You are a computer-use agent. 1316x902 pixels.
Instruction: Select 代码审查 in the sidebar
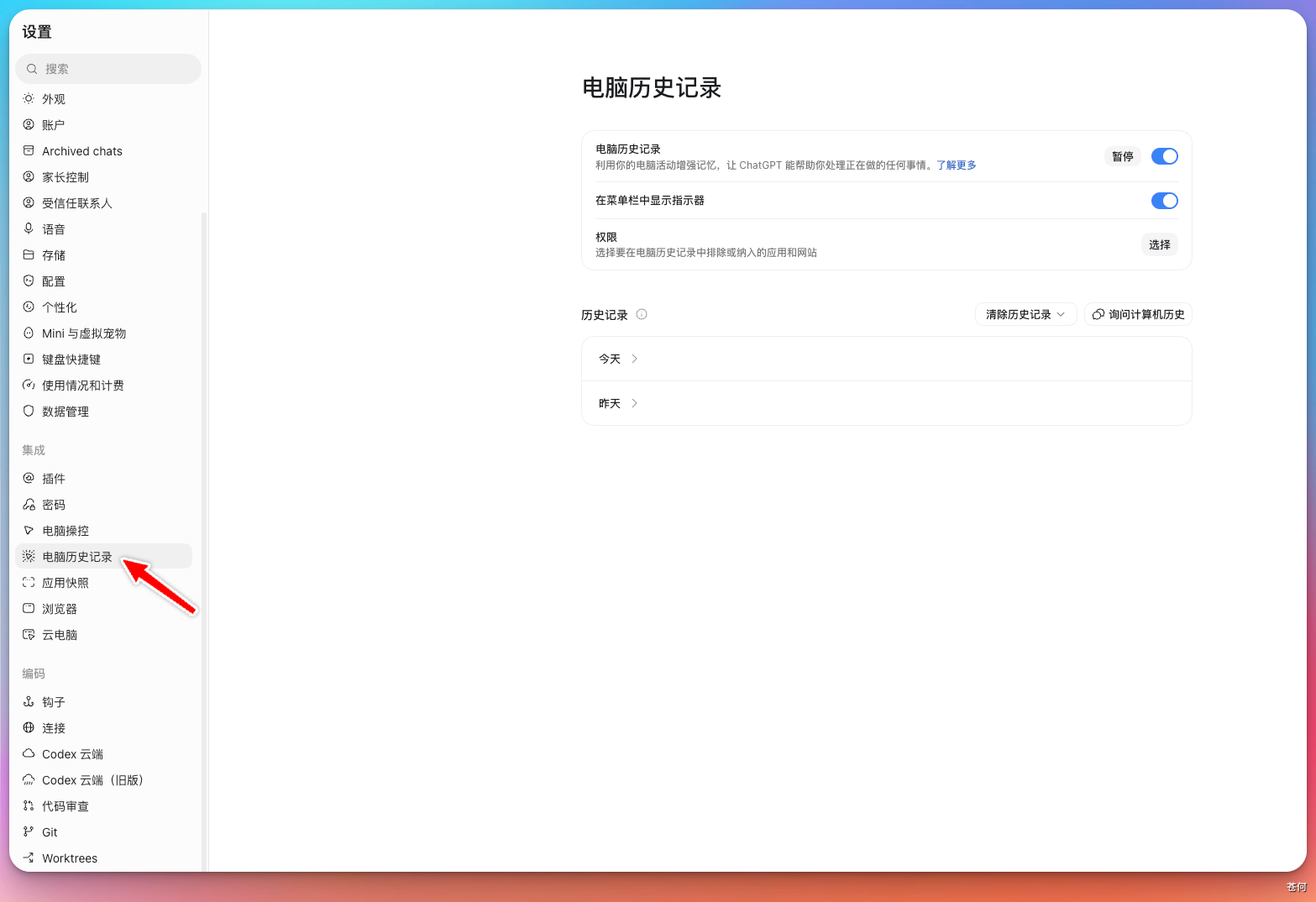tap(103, 805)
